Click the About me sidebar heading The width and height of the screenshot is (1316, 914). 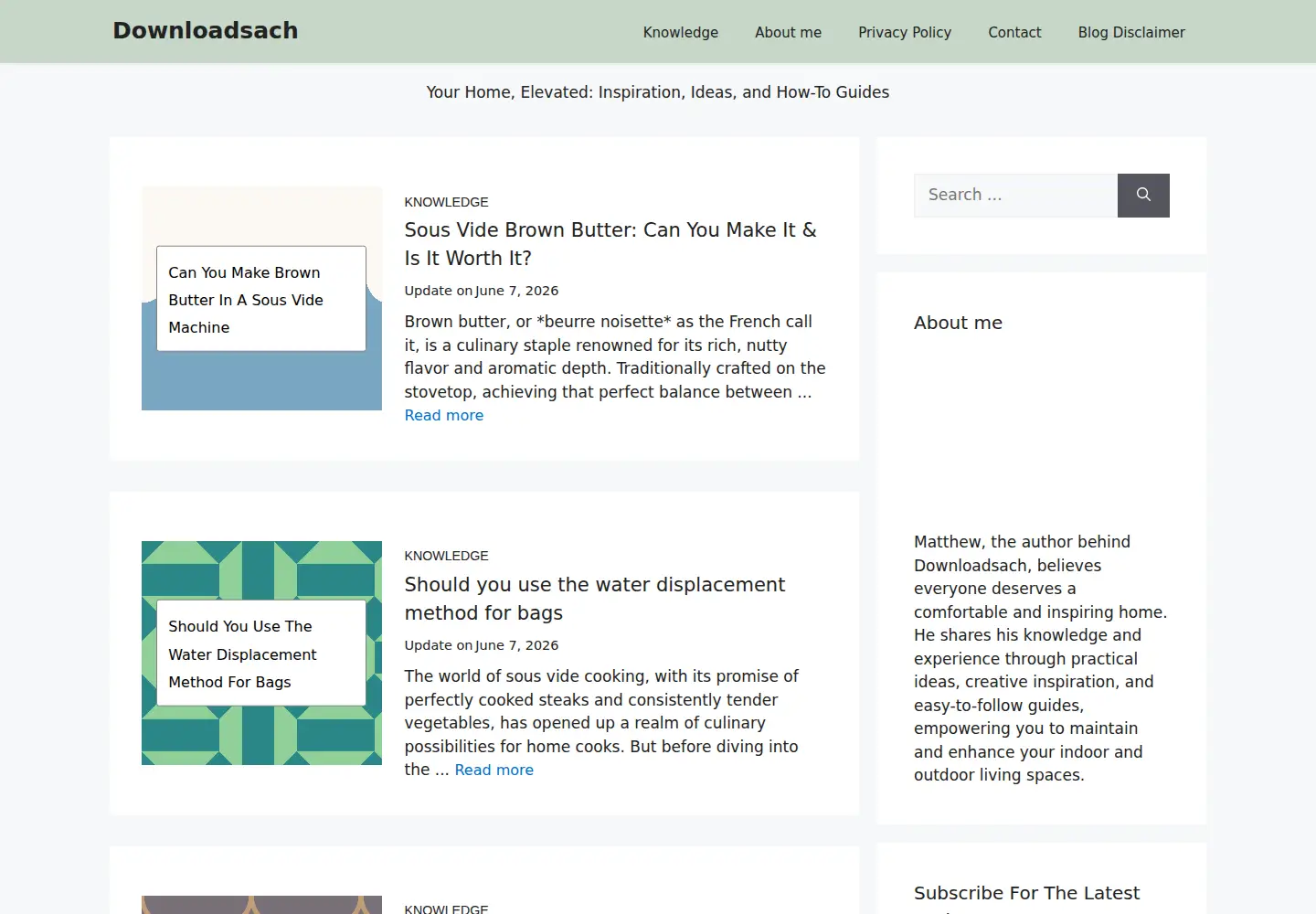click(x=958, y=323)
